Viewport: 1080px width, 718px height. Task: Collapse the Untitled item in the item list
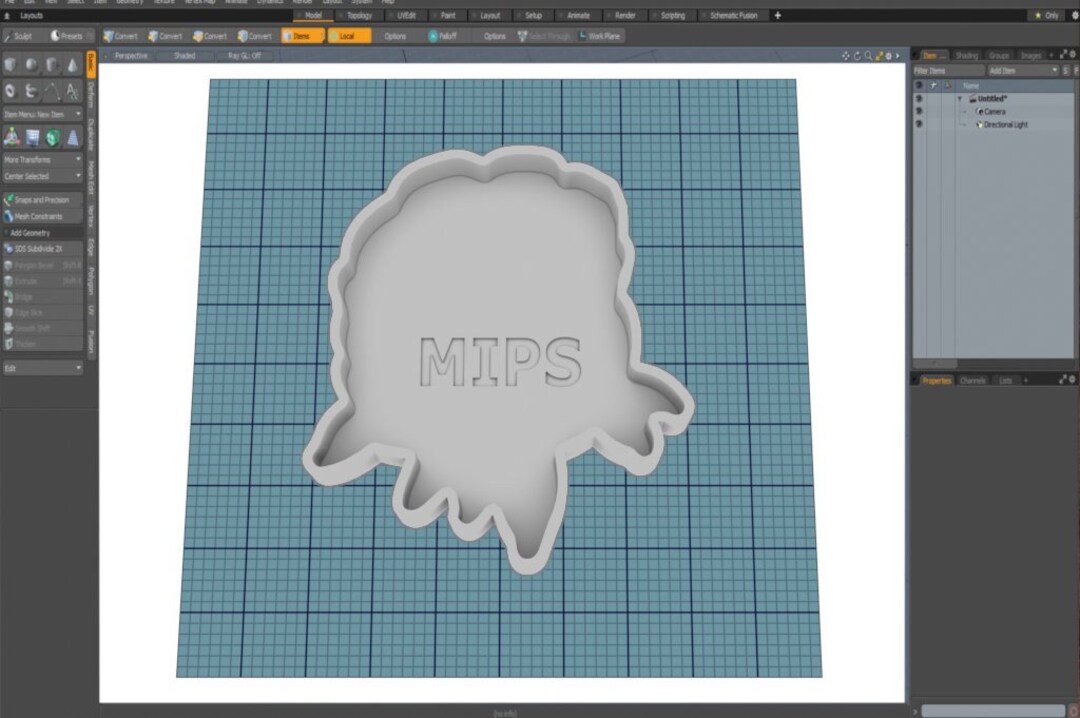click(x=960, y=98)
